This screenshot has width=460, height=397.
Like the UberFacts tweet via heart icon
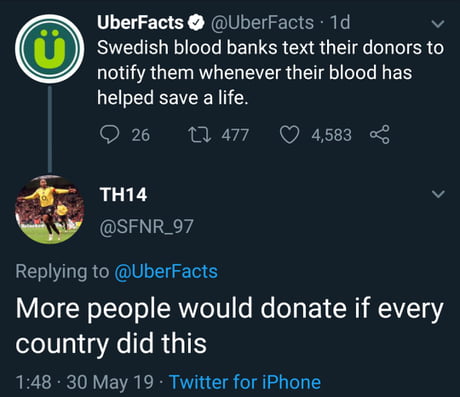tap(289, 135)
